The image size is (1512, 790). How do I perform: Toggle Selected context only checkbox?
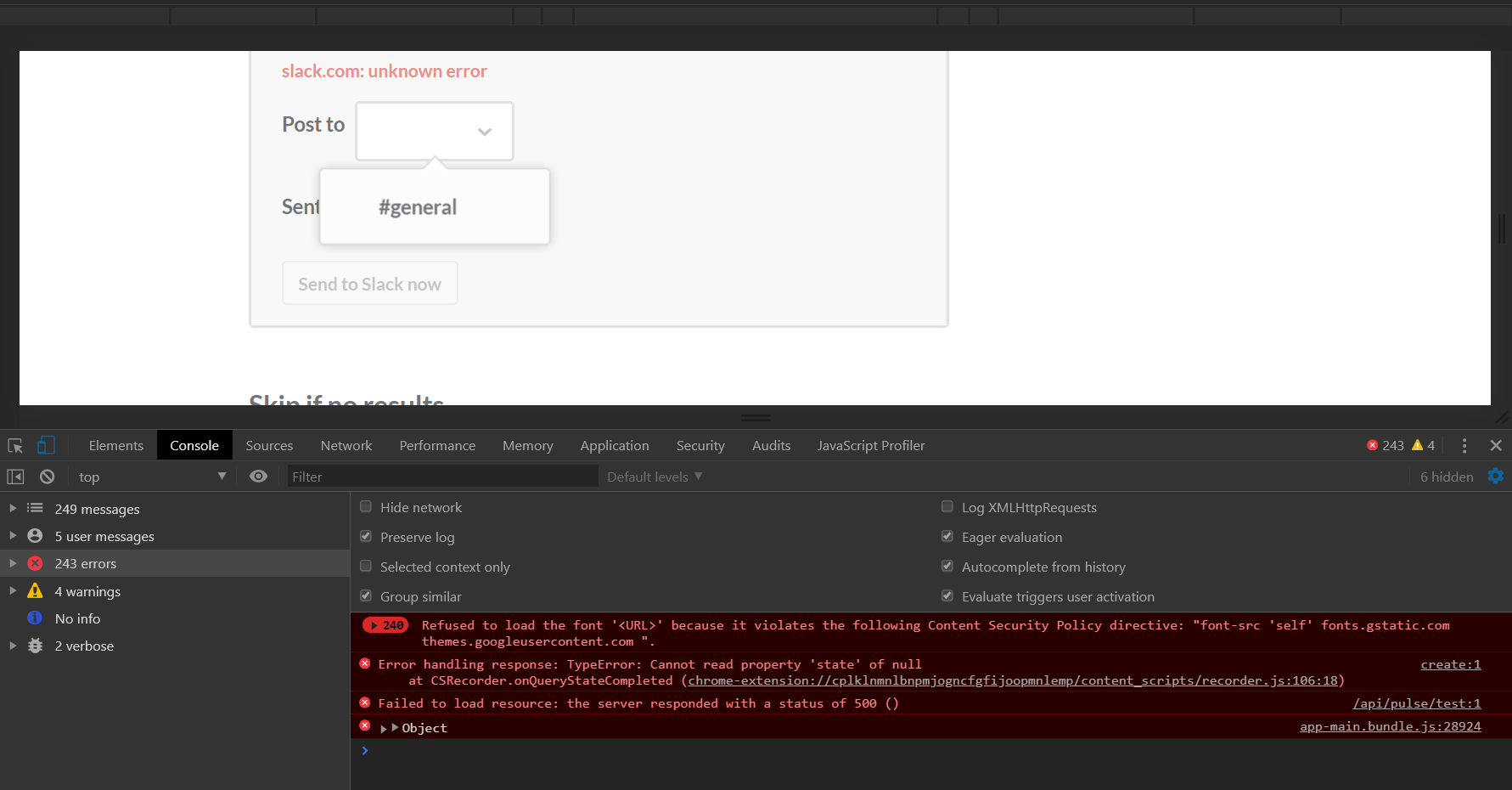(366, 566)
